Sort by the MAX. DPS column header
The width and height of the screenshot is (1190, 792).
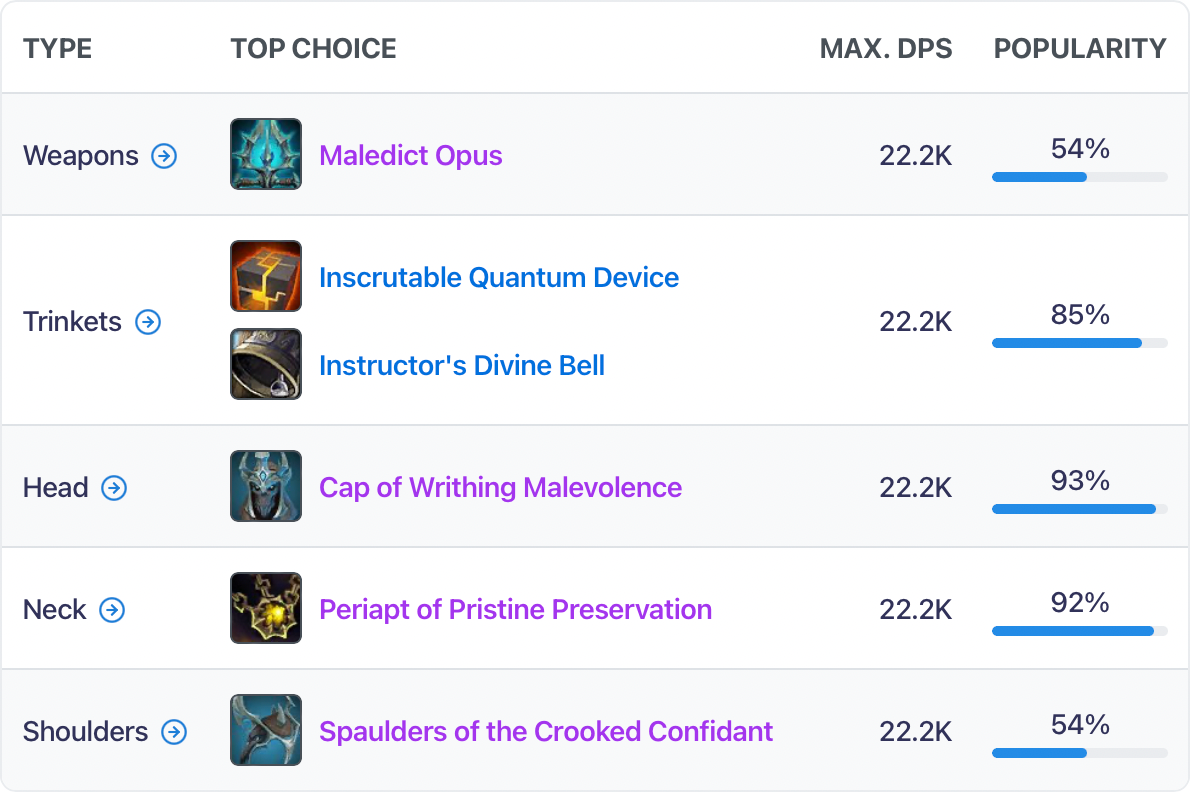point(886,47)
